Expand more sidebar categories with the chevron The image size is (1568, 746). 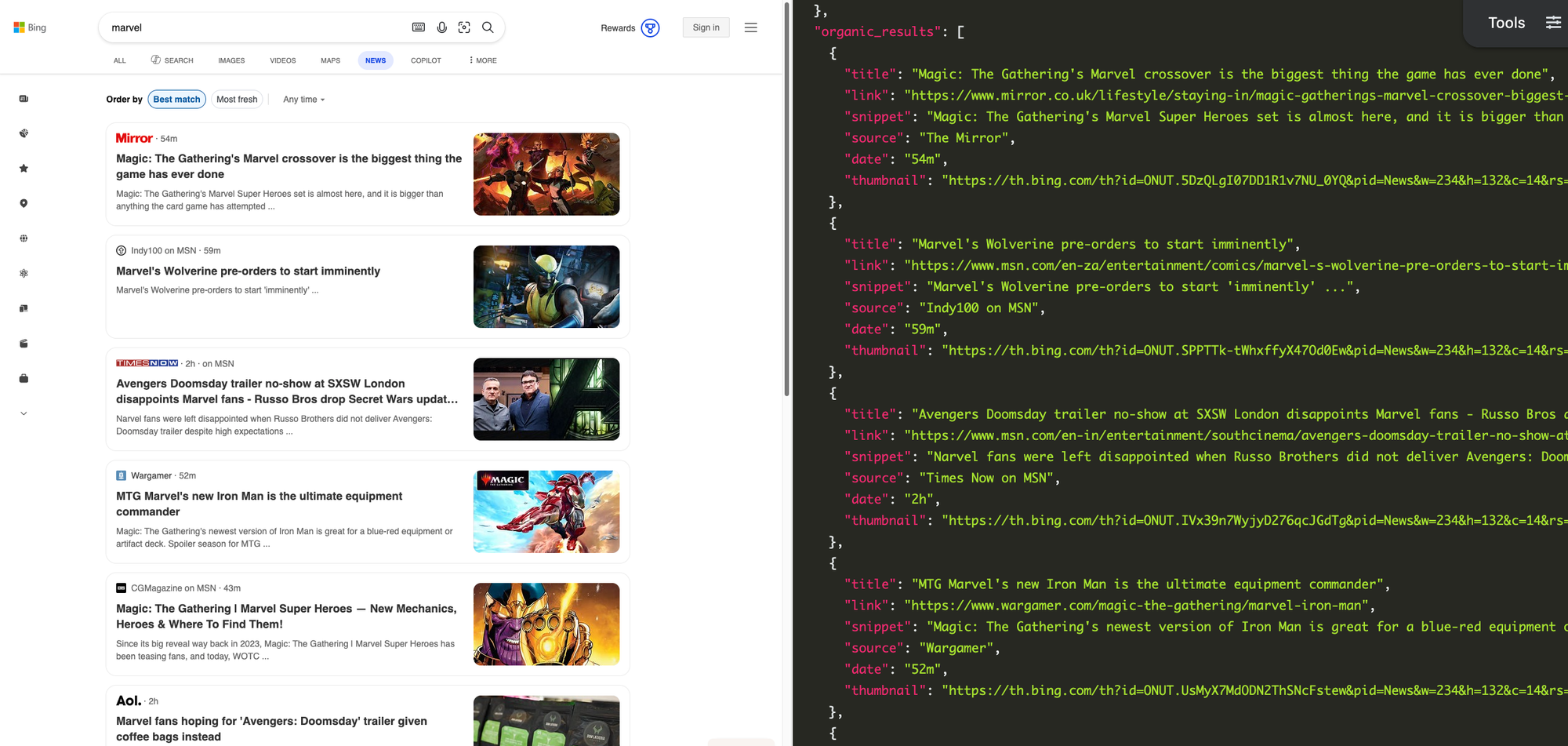tap(24, 413)
